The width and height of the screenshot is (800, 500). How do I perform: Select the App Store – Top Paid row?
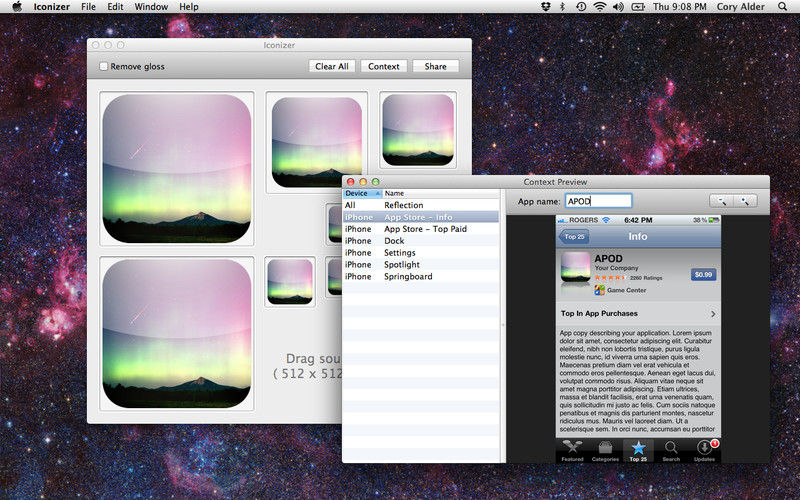421,229
